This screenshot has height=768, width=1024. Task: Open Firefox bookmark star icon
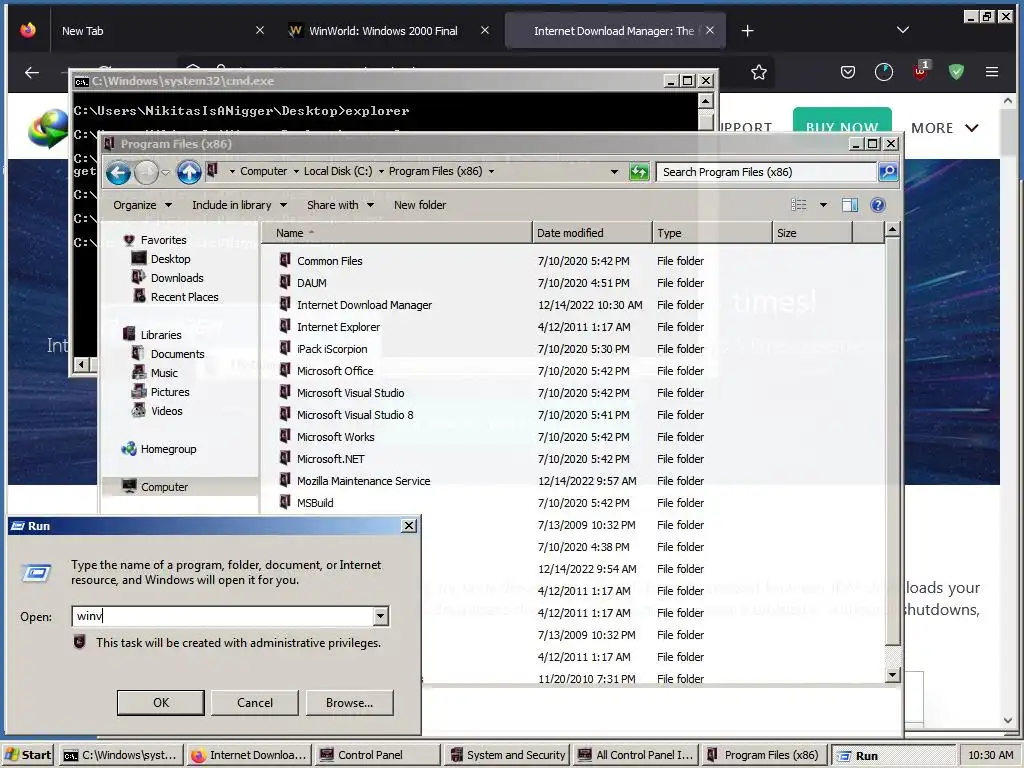758,72
